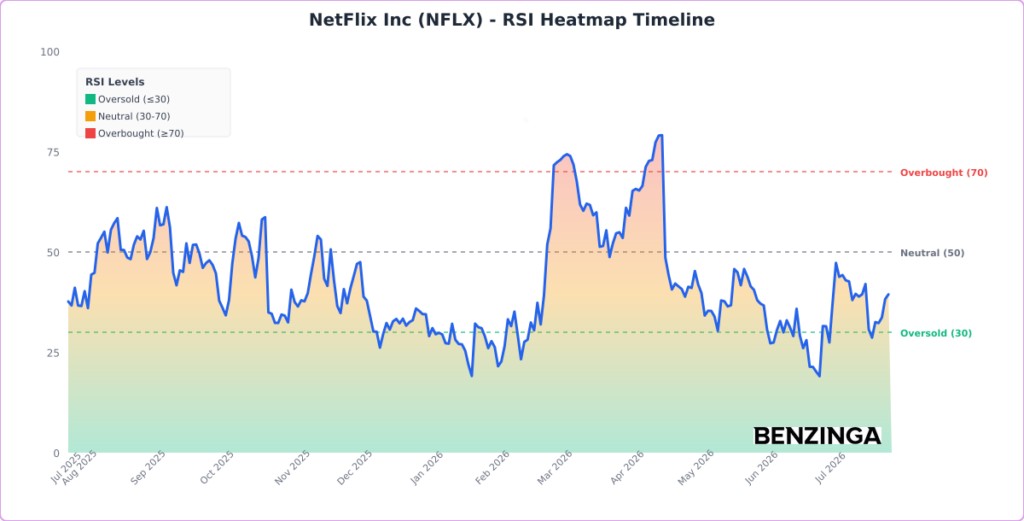This screenshot has width=1024, height=521.
Task: Click the 'Sep 2025' x-axis label
Action: tap(149, 467)
